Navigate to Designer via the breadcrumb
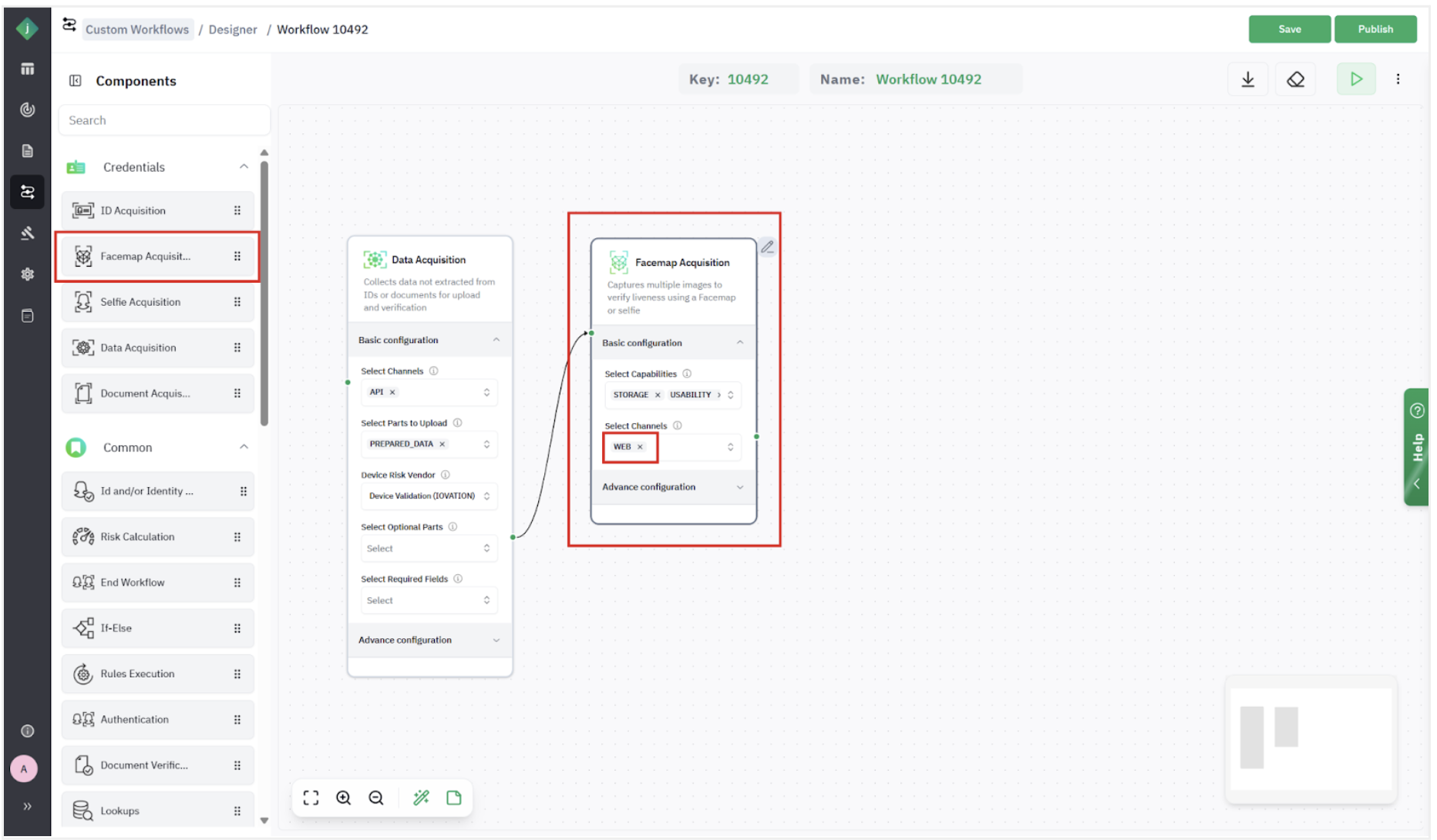Viewport: 1437px width, 840px height. 233,29
